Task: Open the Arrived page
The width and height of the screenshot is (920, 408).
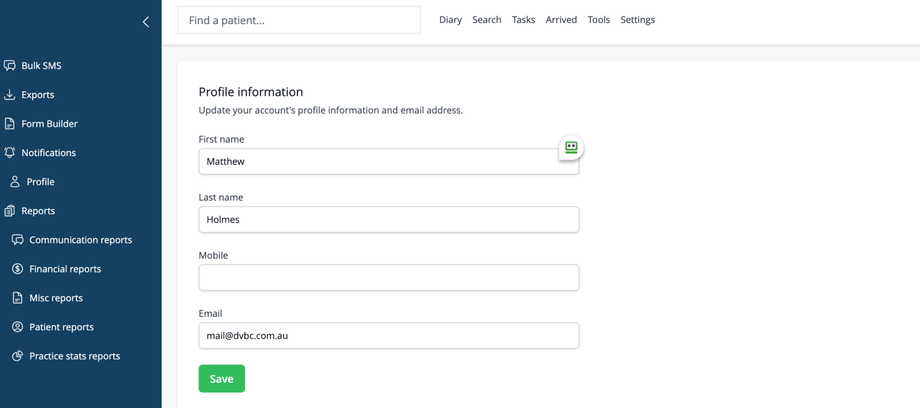Action: (x=561, y=20)
